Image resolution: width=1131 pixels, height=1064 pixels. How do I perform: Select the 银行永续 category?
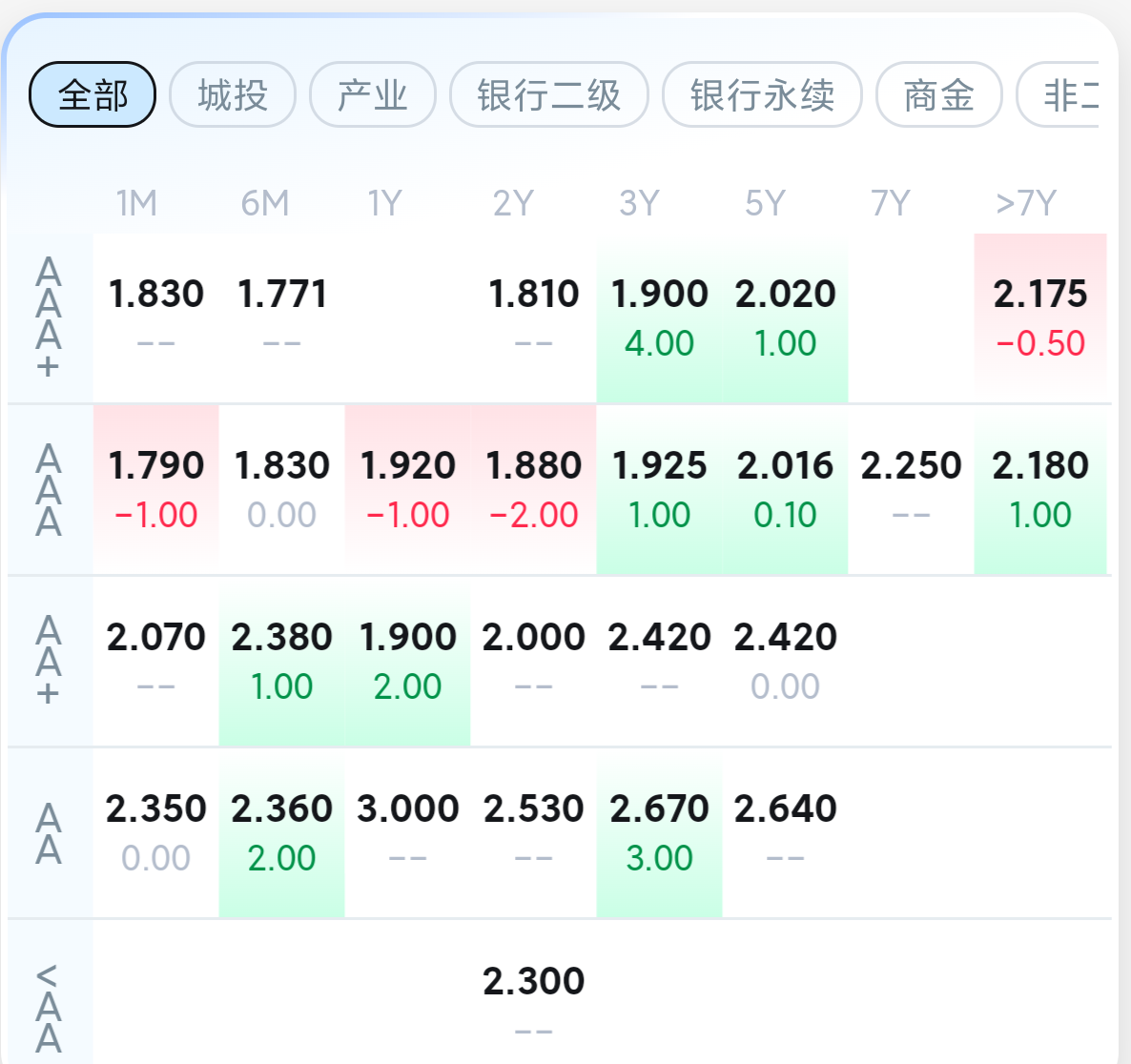761,94
